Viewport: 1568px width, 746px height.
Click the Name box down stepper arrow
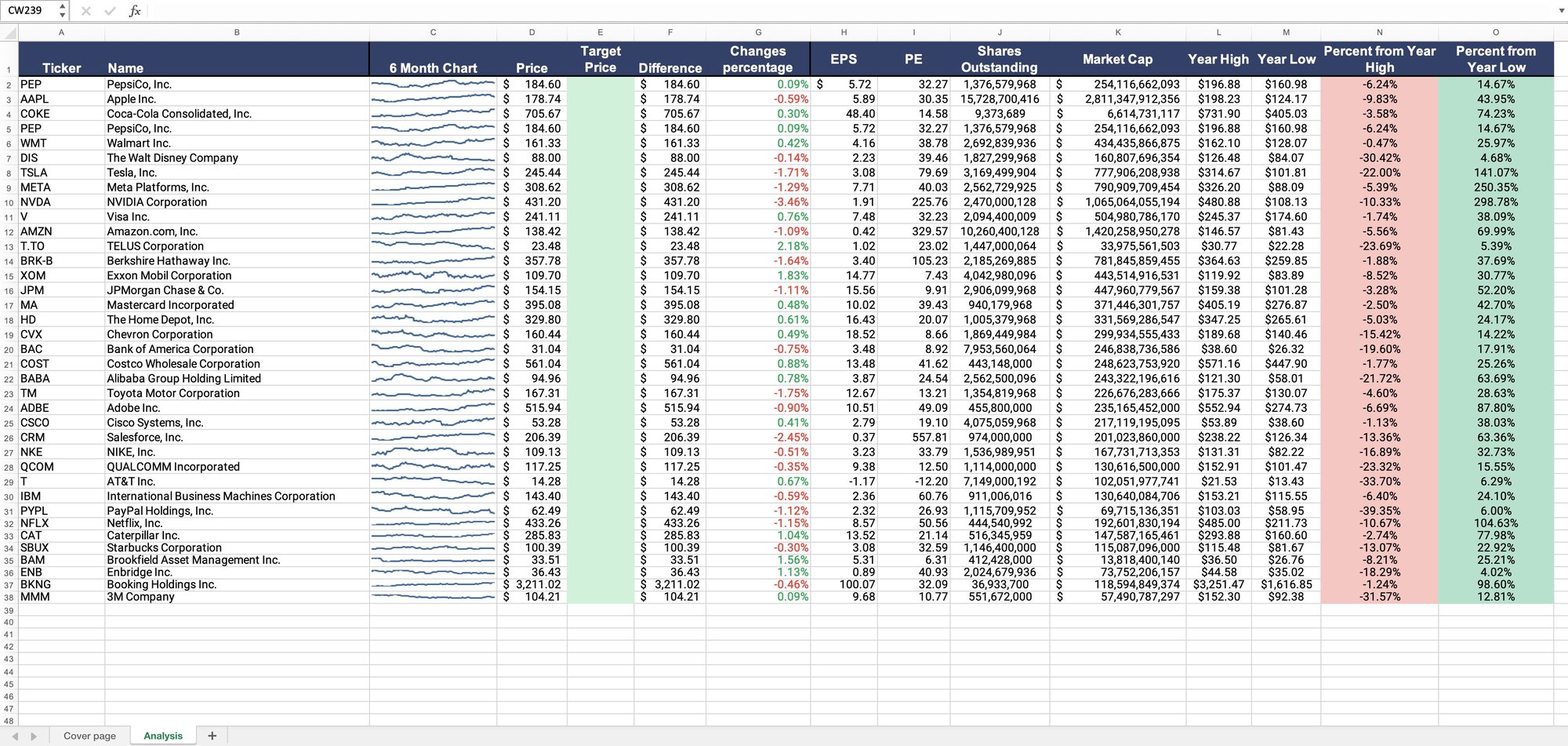pyautogui.click(x=61, y=15)
